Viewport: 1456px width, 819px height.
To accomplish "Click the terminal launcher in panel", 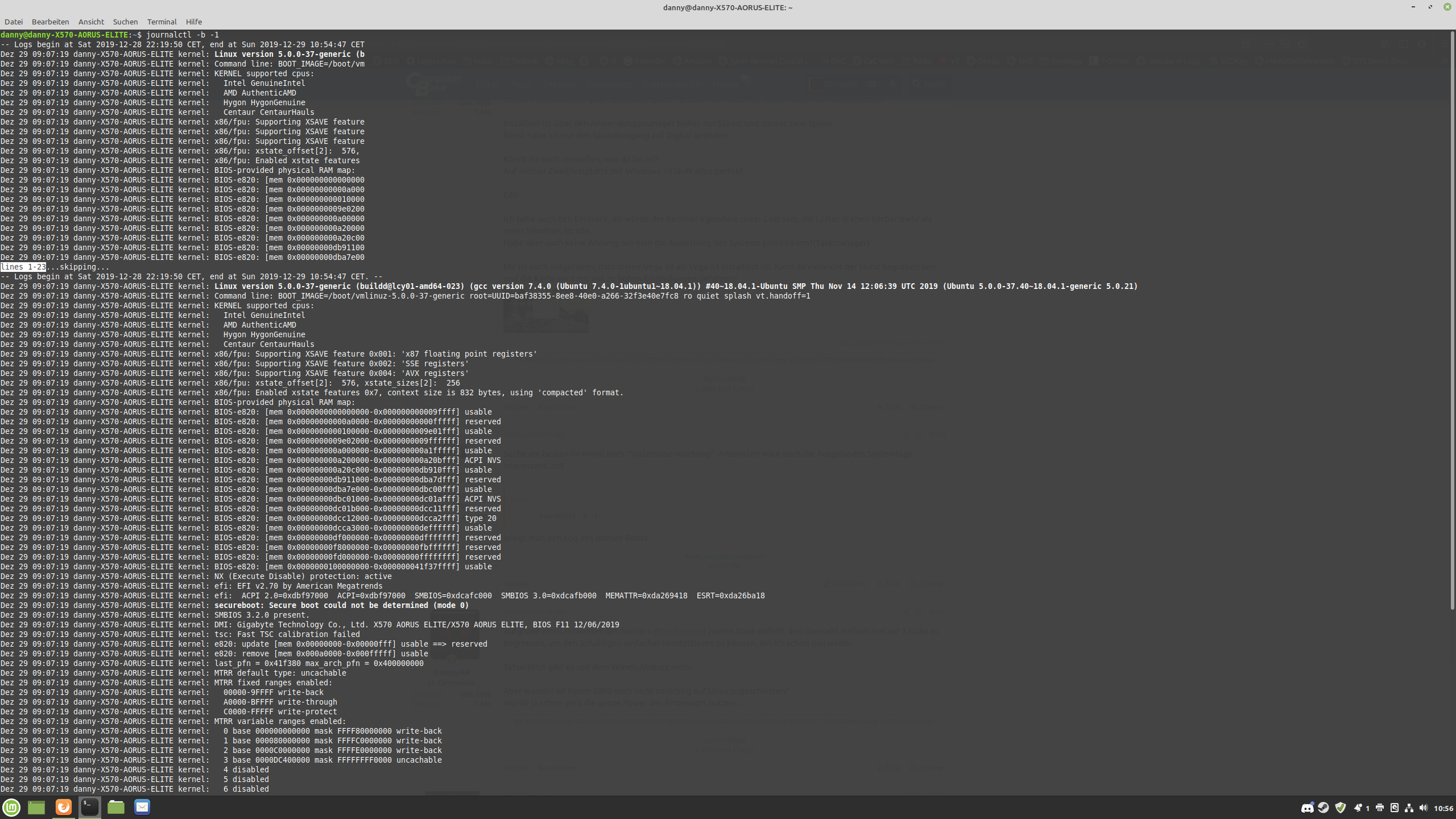I will (x=89, y=807).
